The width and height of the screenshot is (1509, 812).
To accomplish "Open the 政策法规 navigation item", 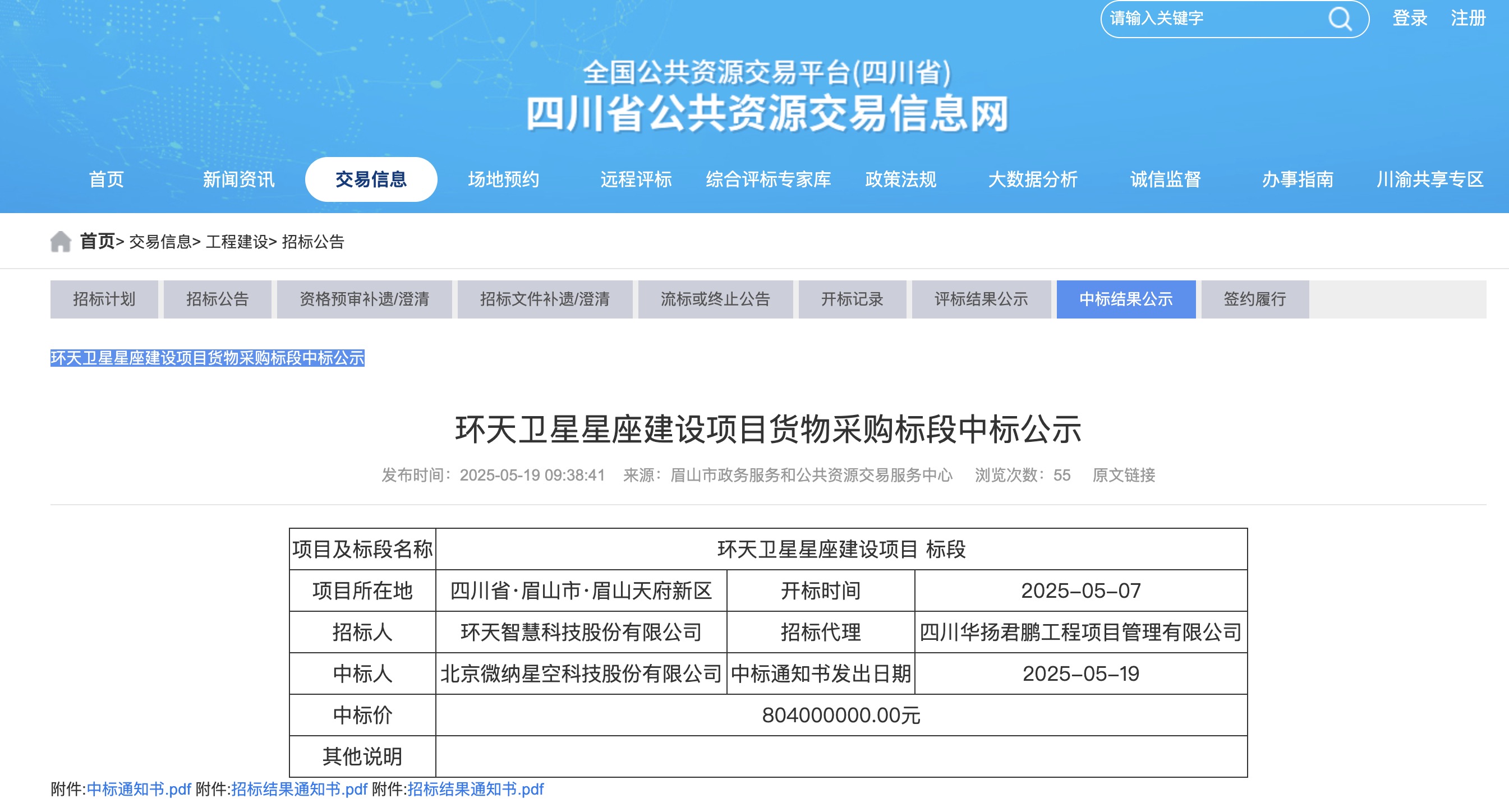I will 900,179.
